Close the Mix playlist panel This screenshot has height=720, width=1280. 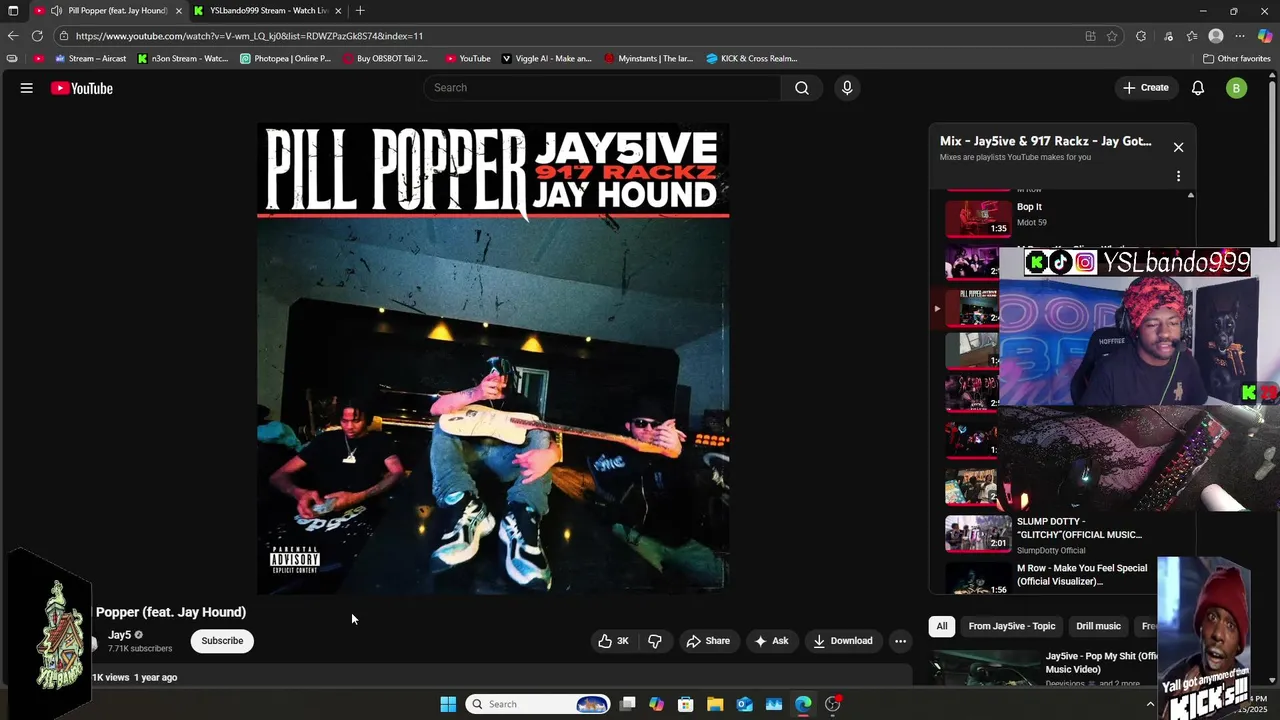tap(1178, 147)
